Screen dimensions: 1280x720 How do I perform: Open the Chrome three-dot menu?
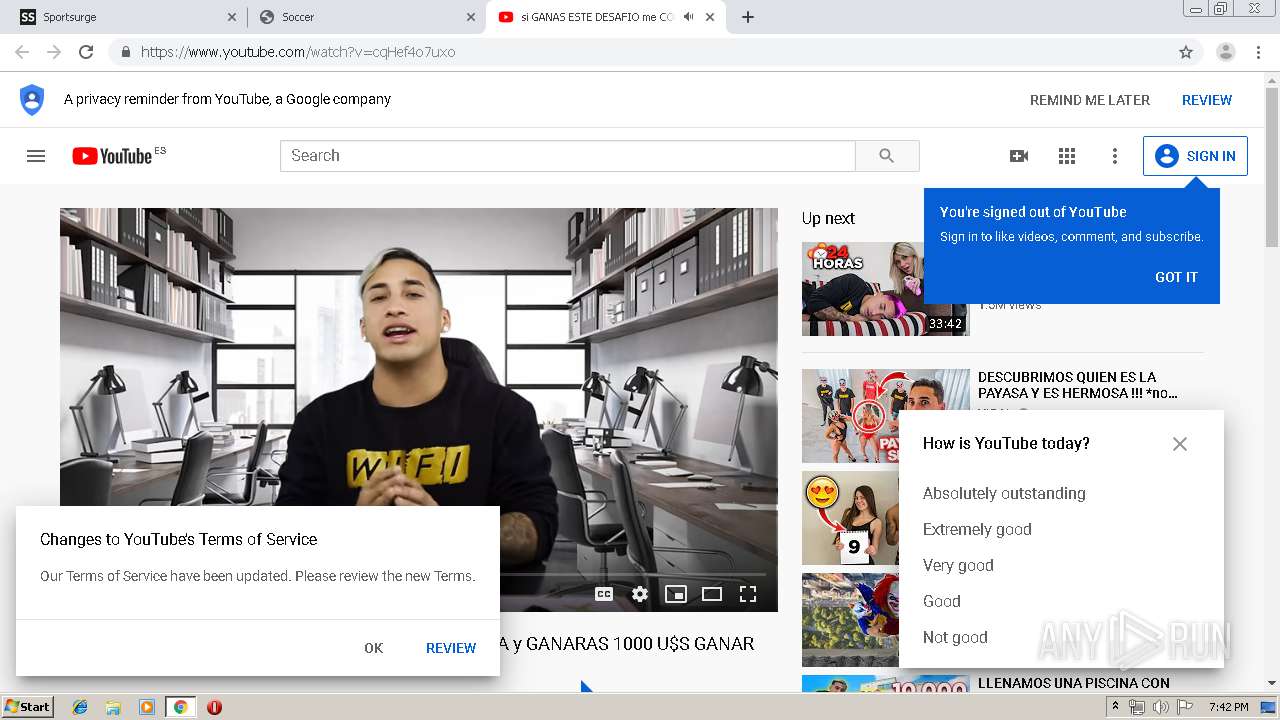1259,52
